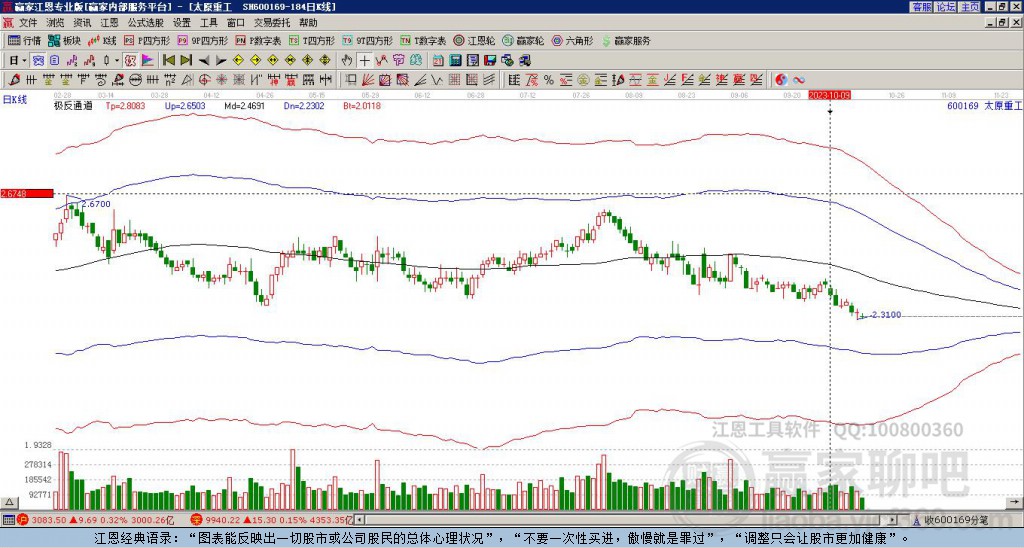Click the red-blue yin-yang icon
This screenshot has height=548, width=1024.
[781, 80]
